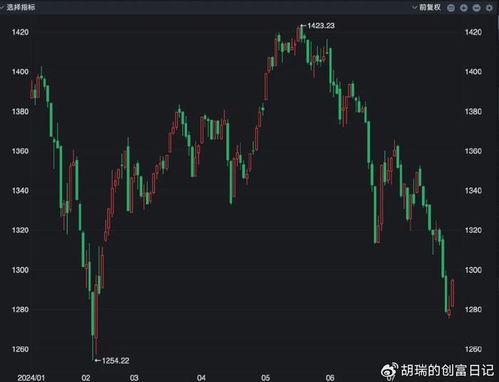Open the 选择指标 indicator dropdown
Image resolution: width=499 pixels, height=382 pixels.
18,7
